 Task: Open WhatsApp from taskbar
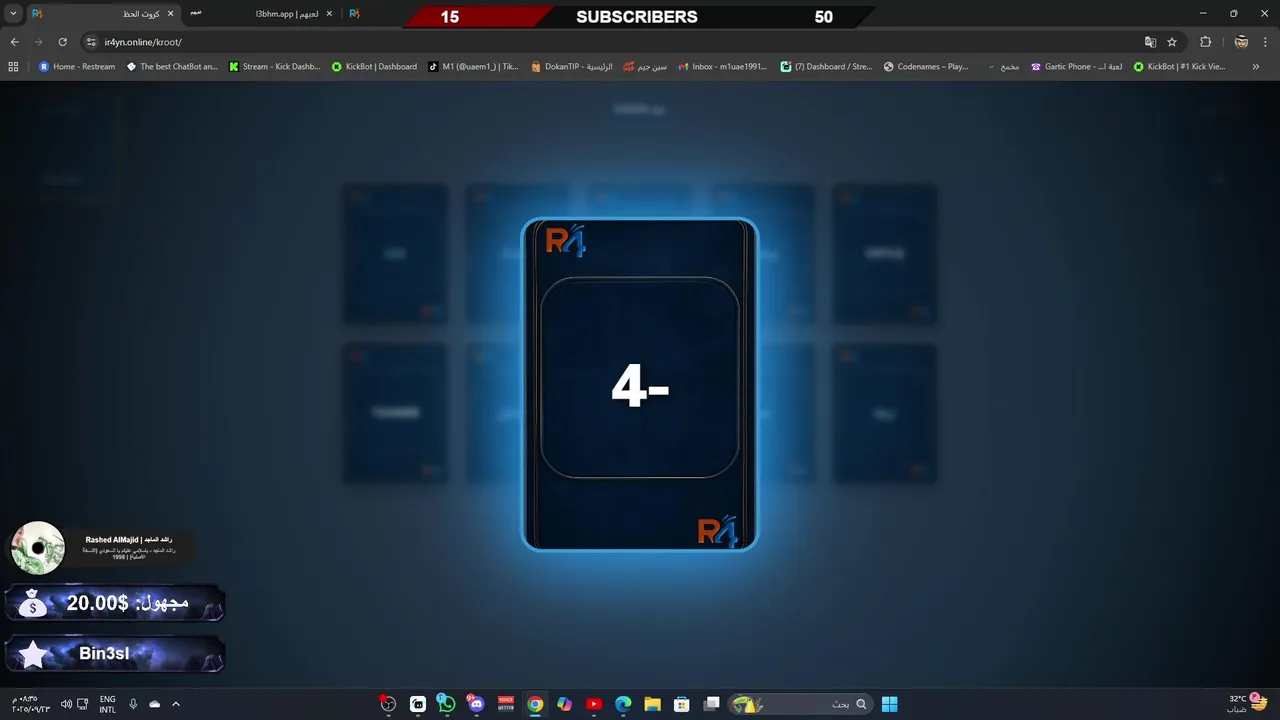(447, 704)
